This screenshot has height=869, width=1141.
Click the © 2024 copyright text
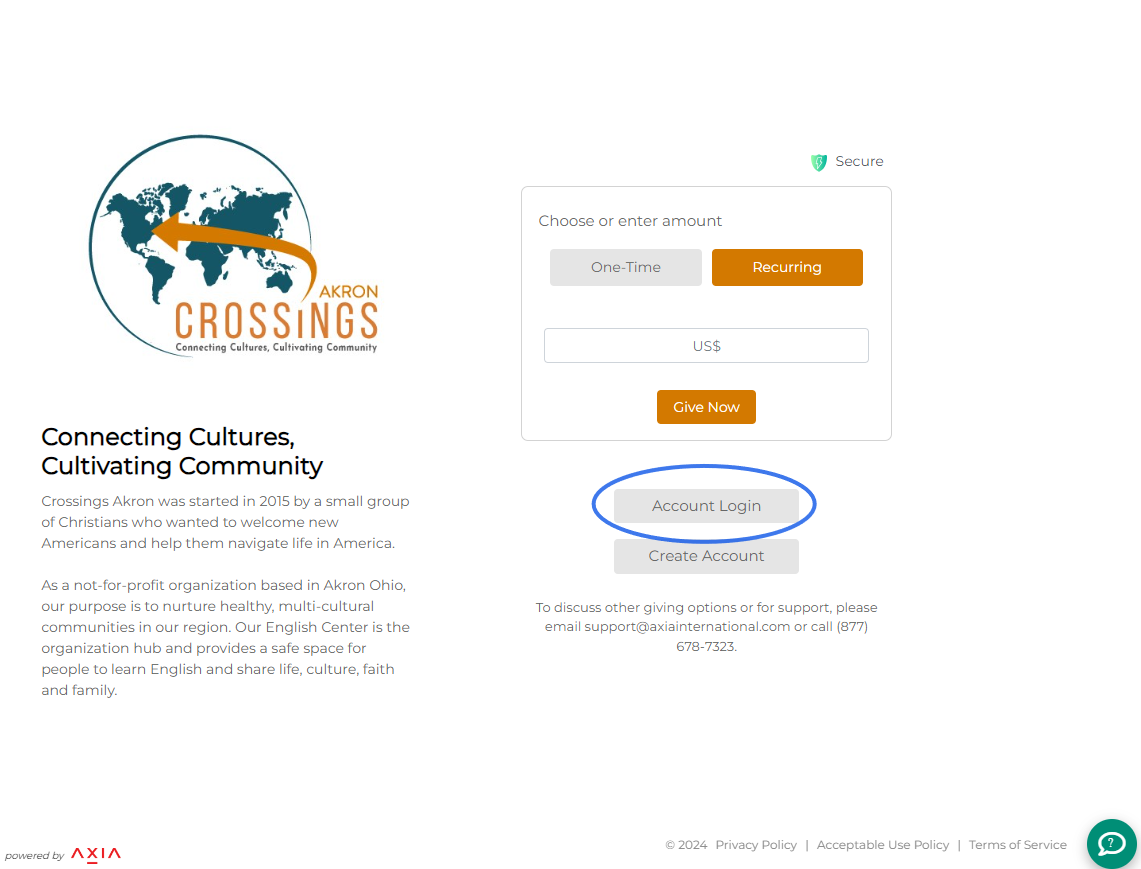686,845
